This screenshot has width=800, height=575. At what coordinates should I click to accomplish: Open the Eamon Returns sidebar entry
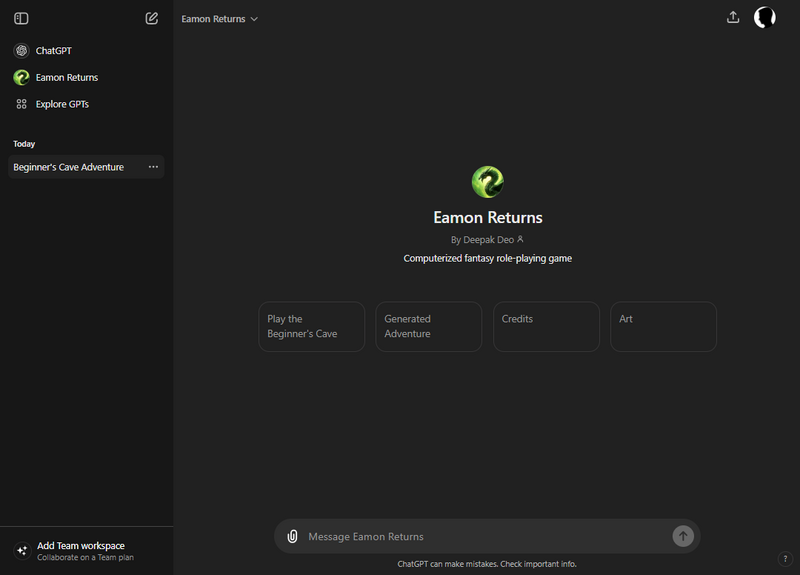click(x=86, y=78)
